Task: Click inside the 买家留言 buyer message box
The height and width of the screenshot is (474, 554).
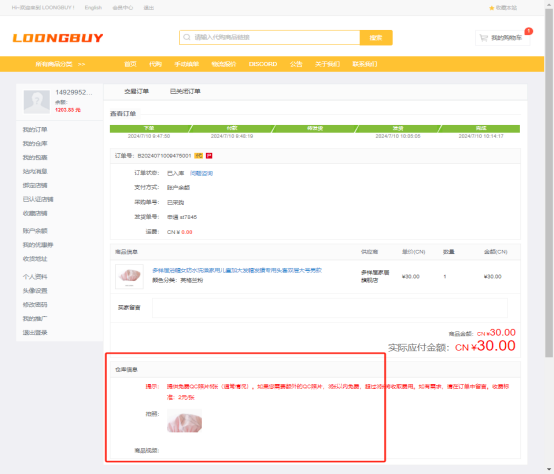Action: 330,308
